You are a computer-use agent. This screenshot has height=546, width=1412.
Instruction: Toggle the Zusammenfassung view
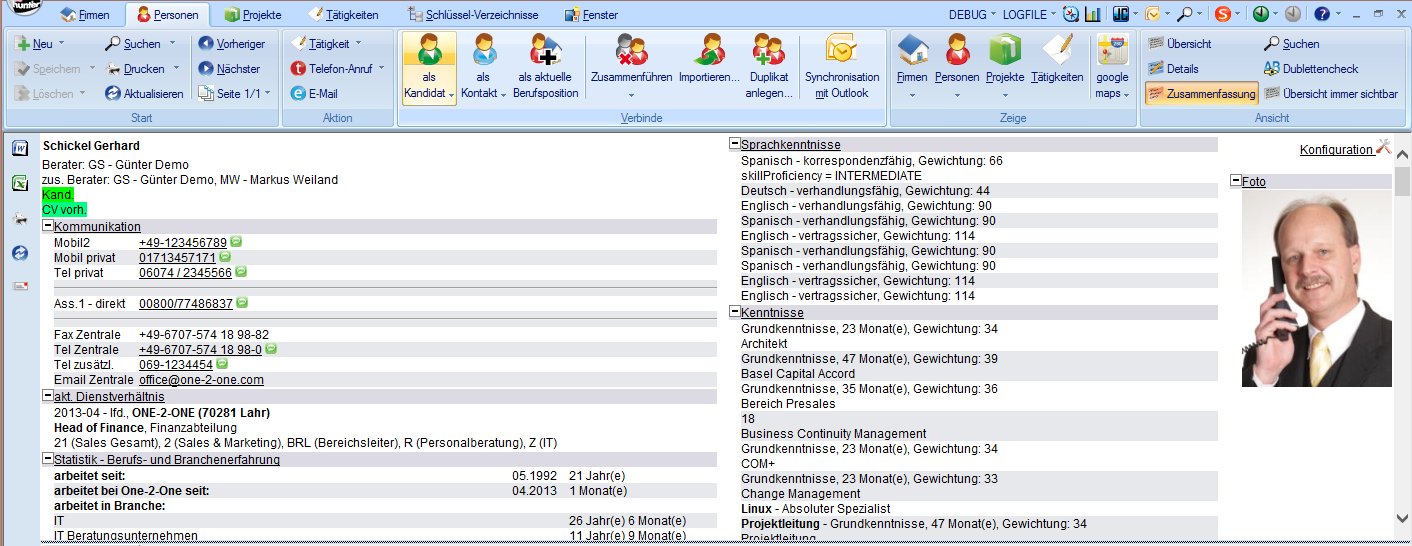(1202, 94)
